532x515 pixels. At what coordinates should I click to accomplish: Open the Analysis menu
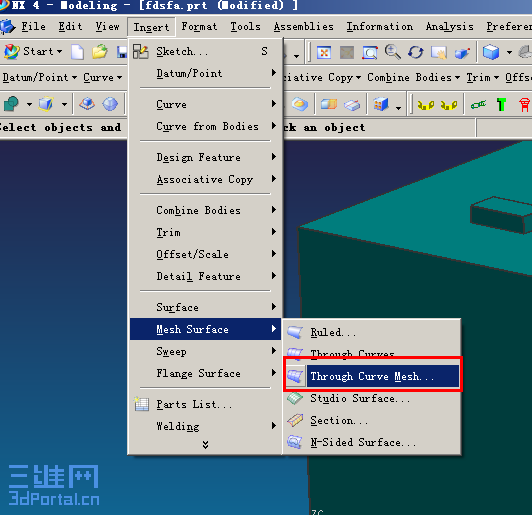tap(450, 26)
